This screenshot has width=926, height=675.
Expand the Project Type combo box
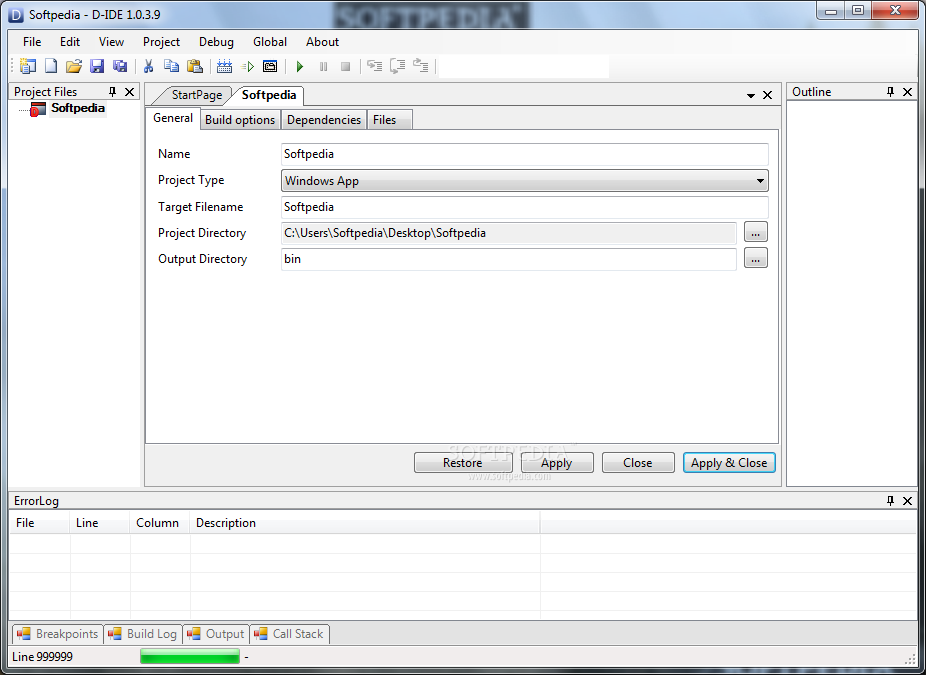[x=760, y=181]
